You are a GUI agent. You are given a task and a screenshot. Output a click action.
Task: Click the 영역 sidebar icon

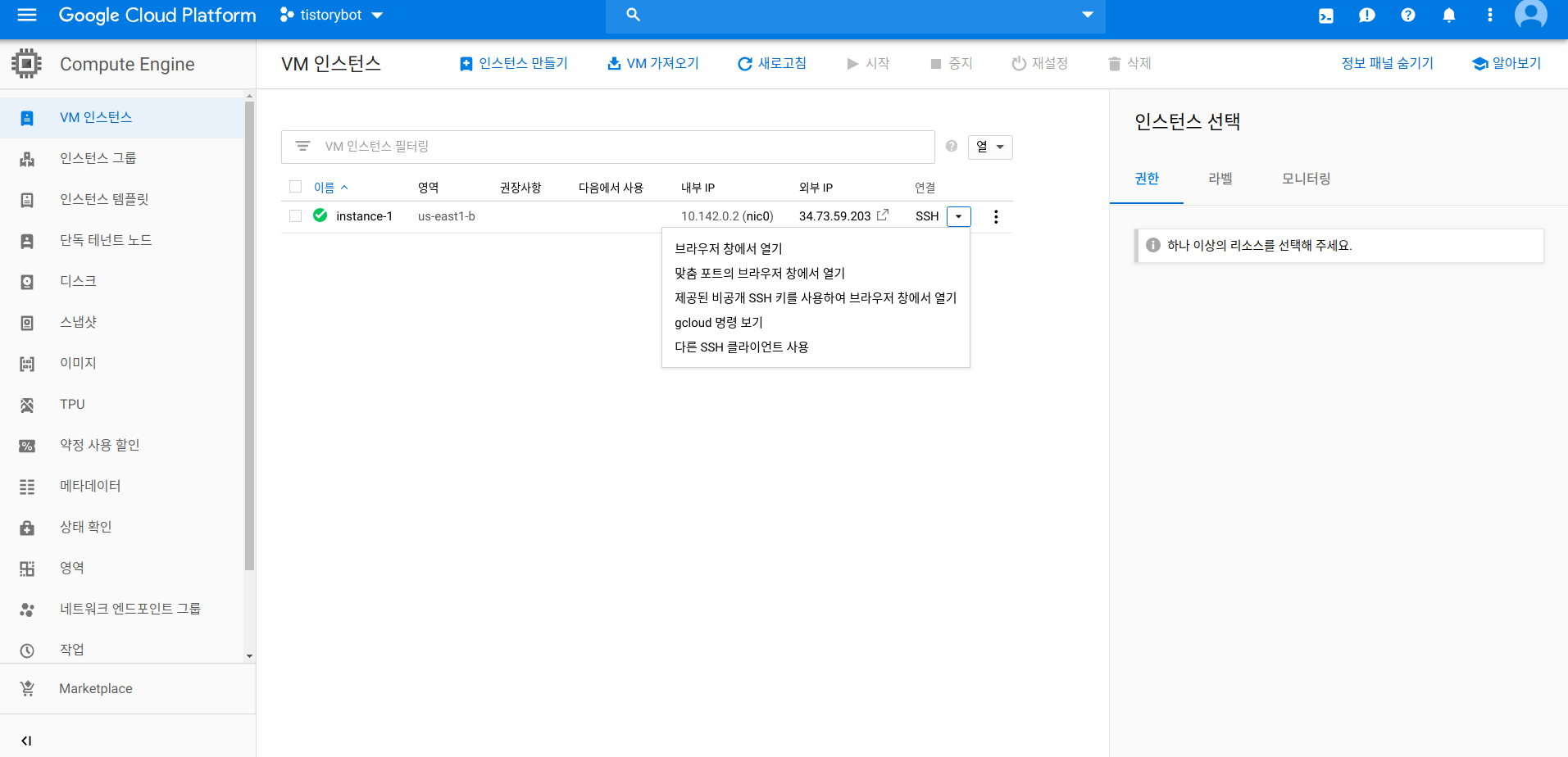[27, 569]
